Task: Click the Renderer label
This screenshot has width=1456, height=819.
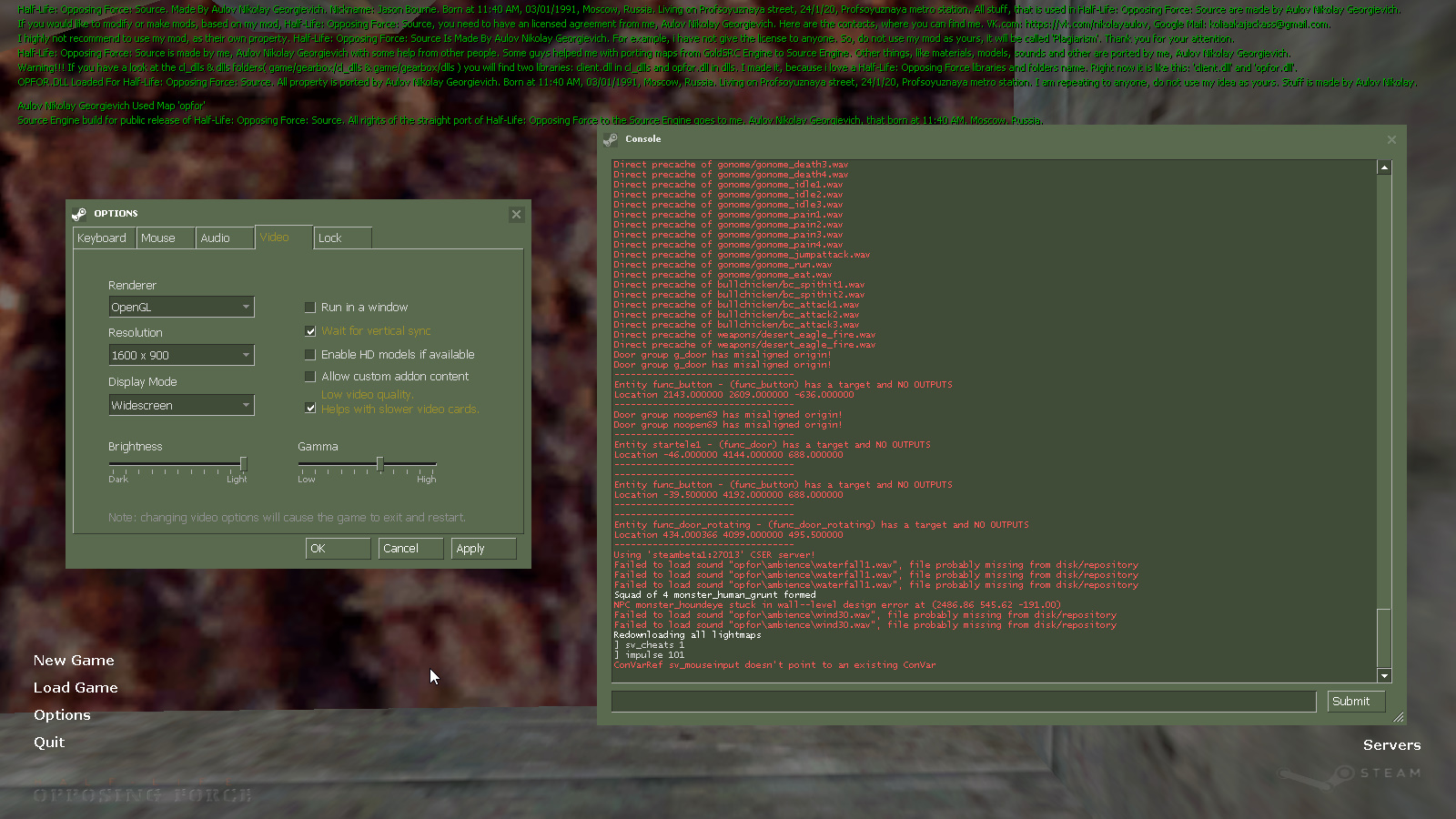Action: click(133, 286)
